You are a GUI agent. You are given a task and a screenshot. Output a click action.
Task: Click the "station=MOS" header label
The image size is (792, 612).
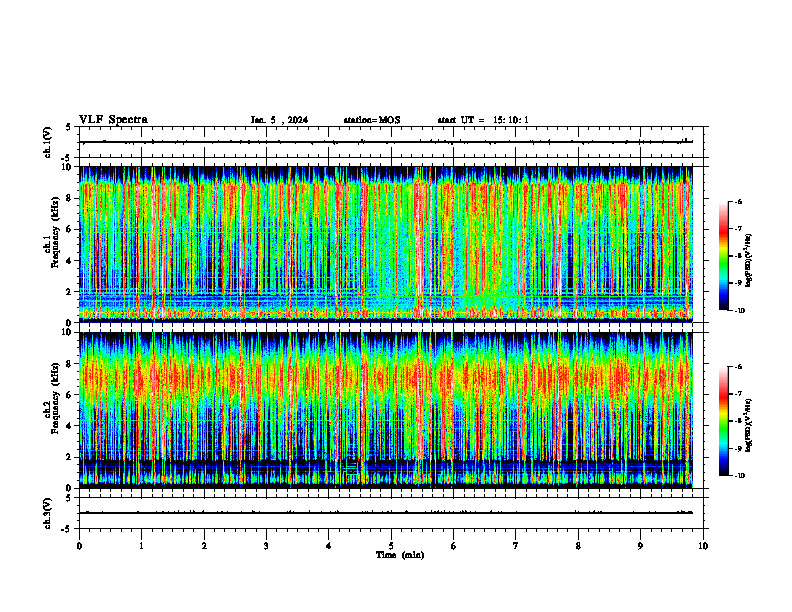tap(372, 120)
